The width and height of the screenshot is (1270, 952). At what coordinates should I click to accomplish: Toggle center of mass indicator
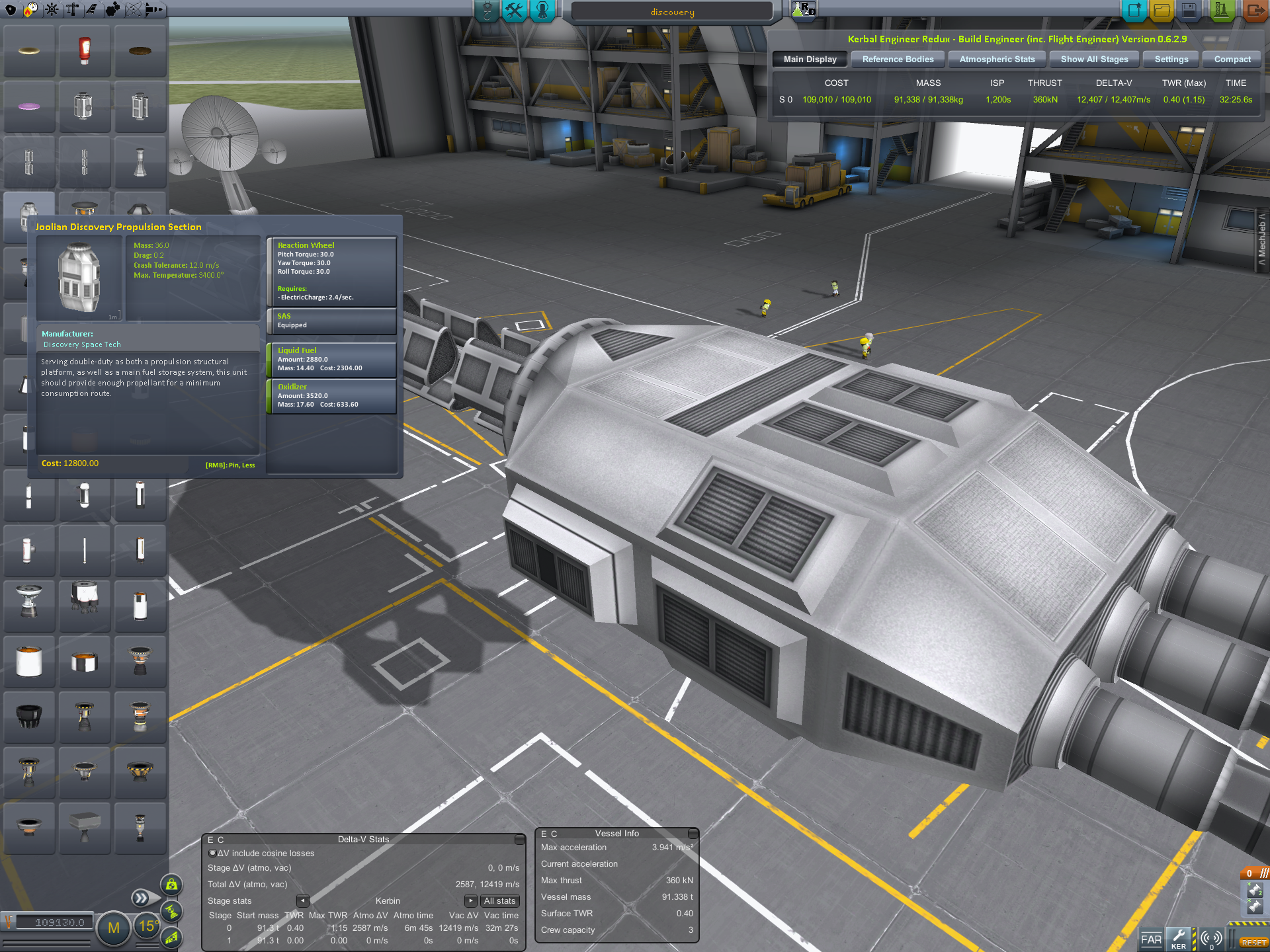[x=171, y=885]
